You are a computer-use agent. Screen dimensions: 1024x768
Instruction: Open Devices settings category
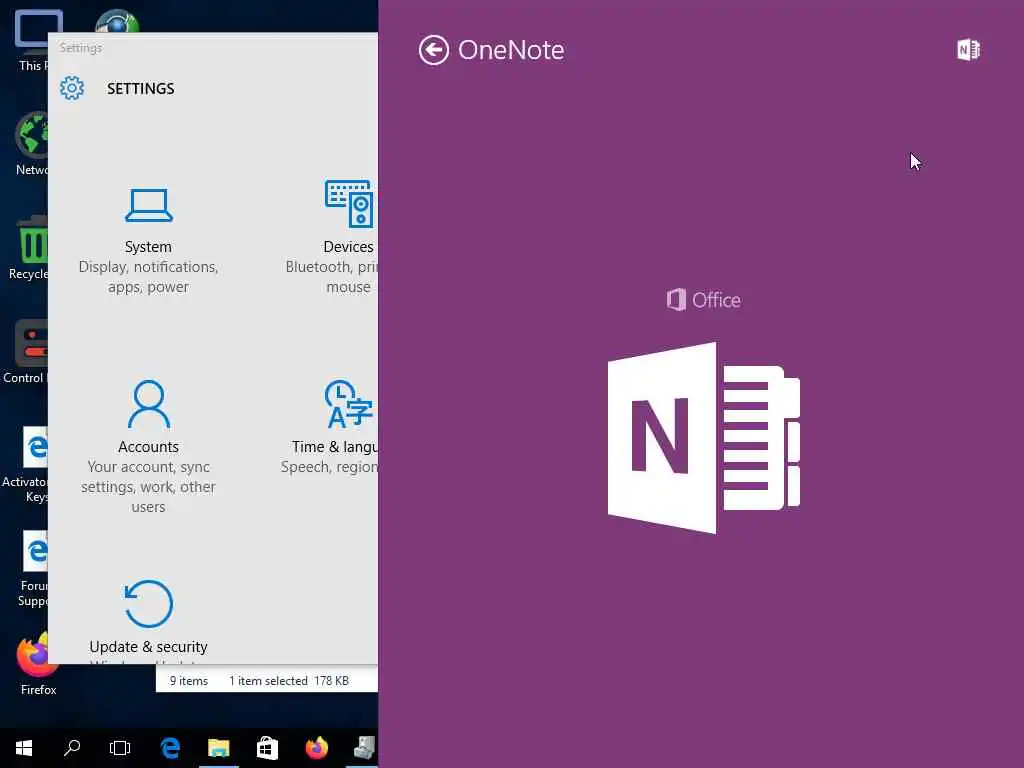click(x=332, y=238)
